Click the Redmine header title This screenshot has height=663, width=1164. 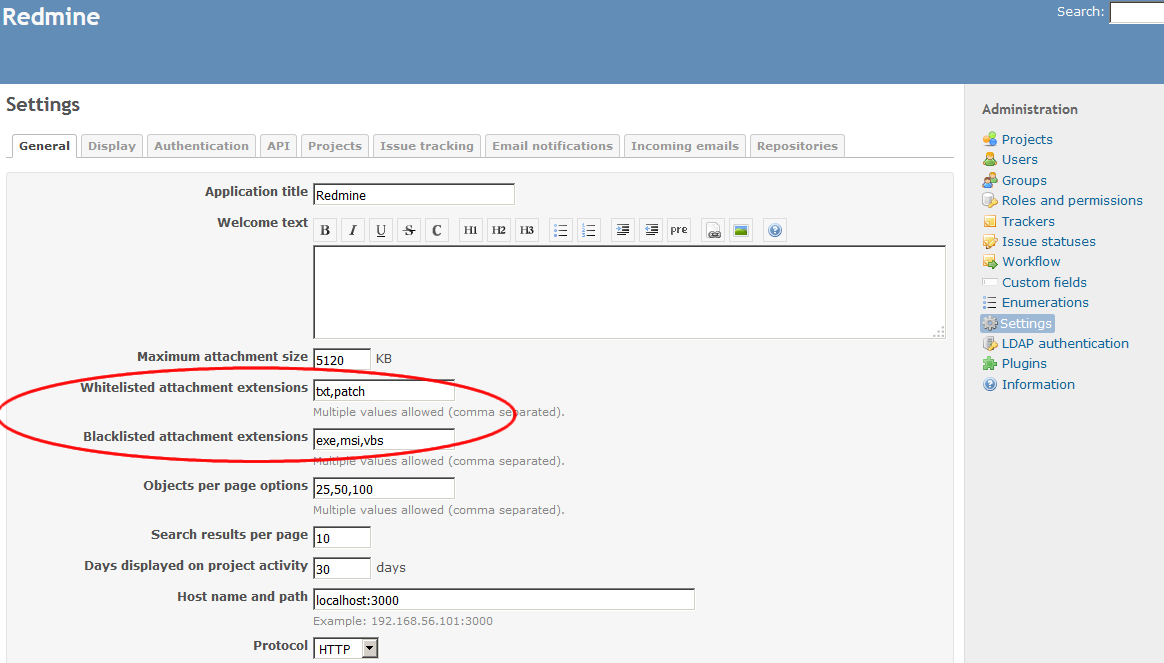tap(50, 16)
